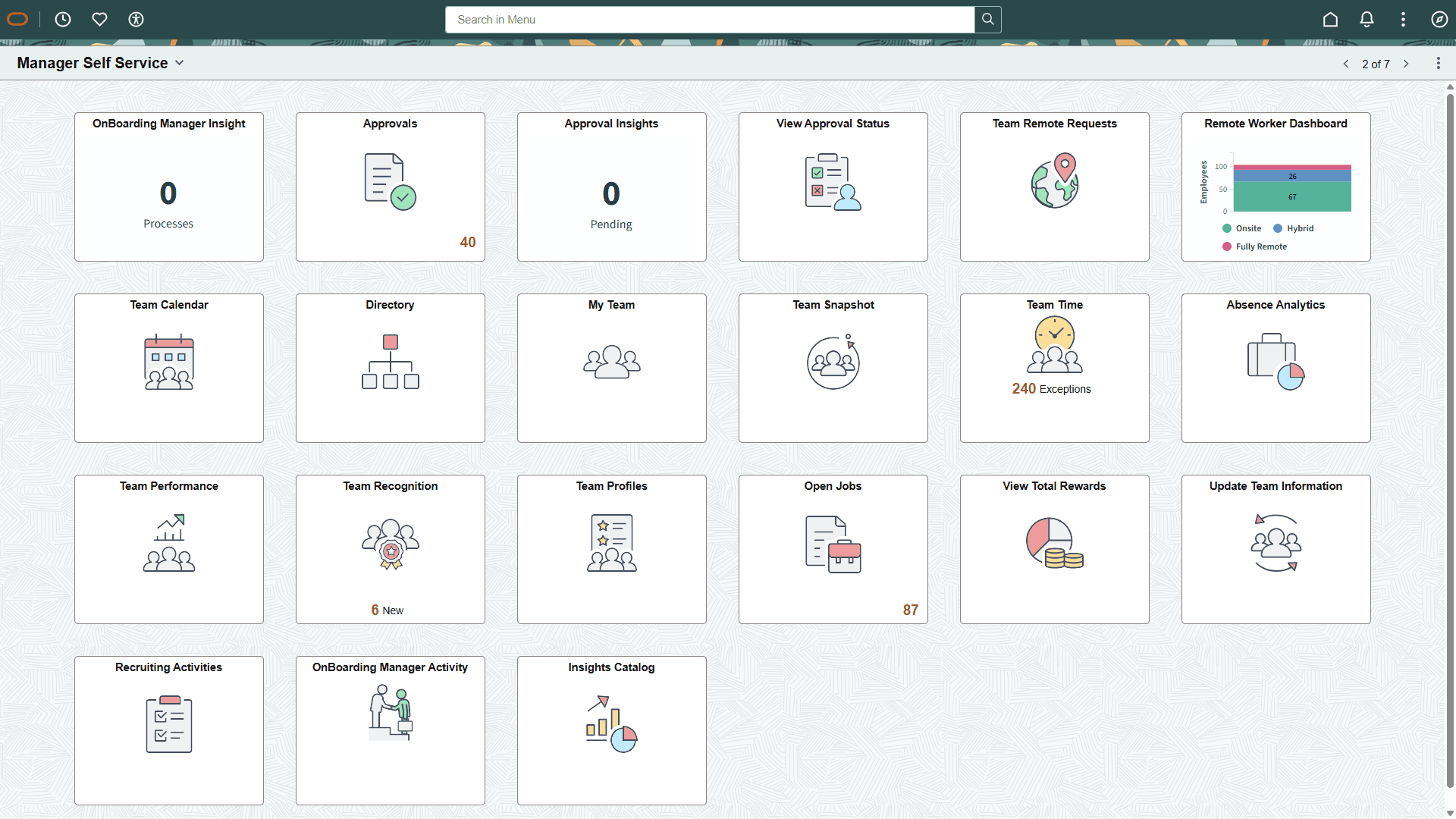This screenshot has height=819, width=1456.
Task: Click the Oracle logo icon
Action: tap(17, 20)
